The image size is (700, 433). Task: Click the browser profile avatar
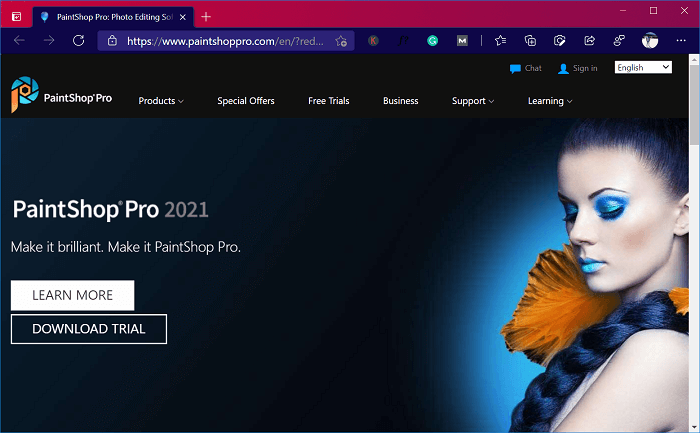(x=650, y=41)
